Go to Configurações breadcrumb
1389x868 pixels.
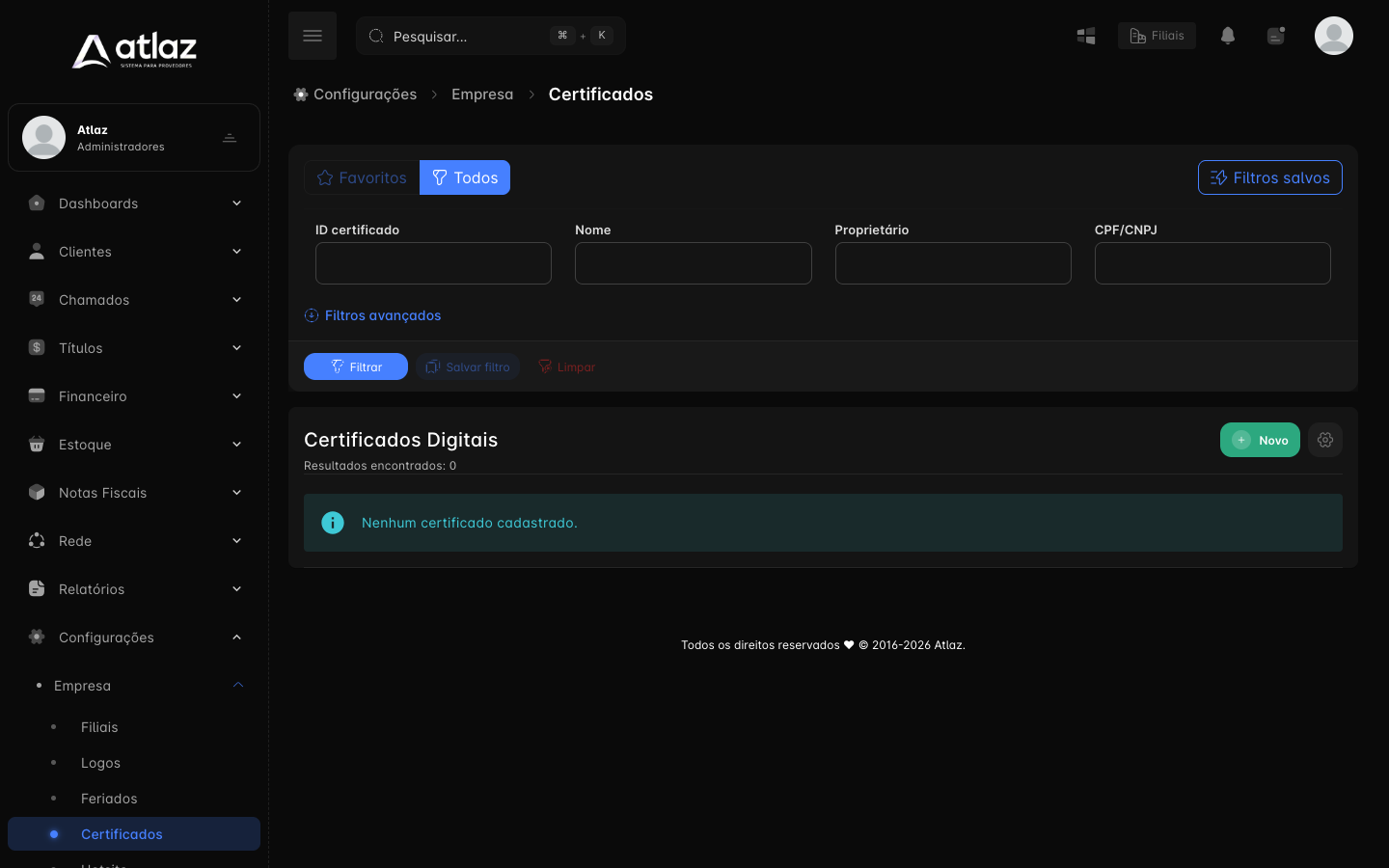click(x=366, y=95)
